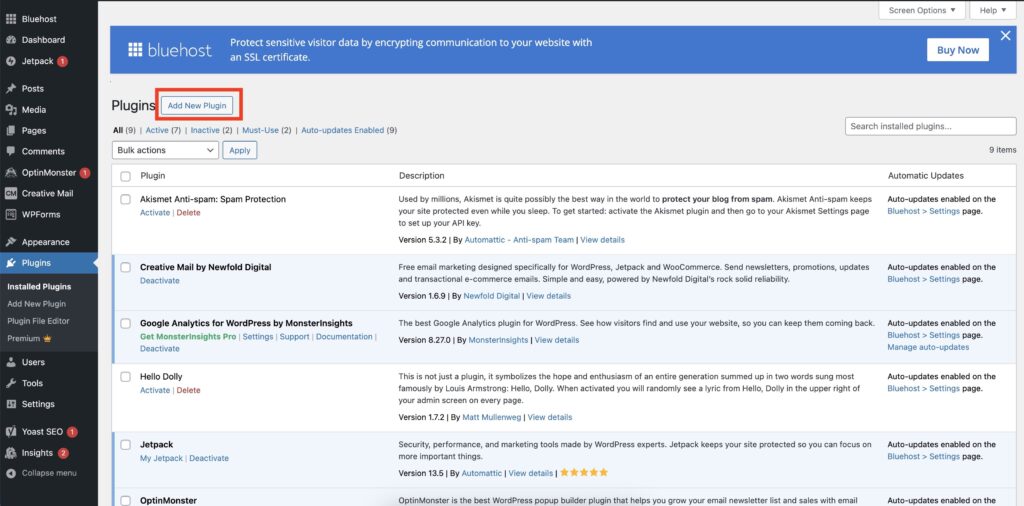
Task: Click the Automattic - Anti-spam Team link
Action: pyautogui.click(x=519, y=240)
